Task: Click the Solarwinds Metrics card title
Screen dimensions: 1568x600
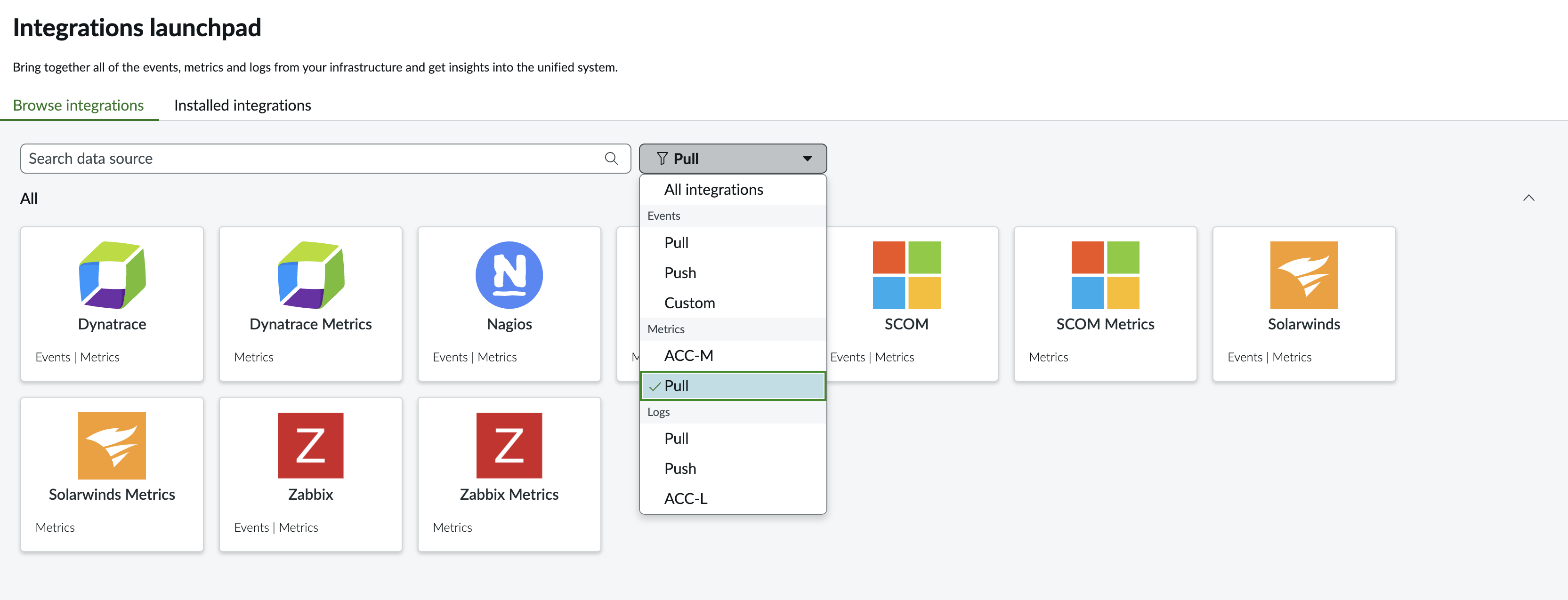Action: point(112,495)
